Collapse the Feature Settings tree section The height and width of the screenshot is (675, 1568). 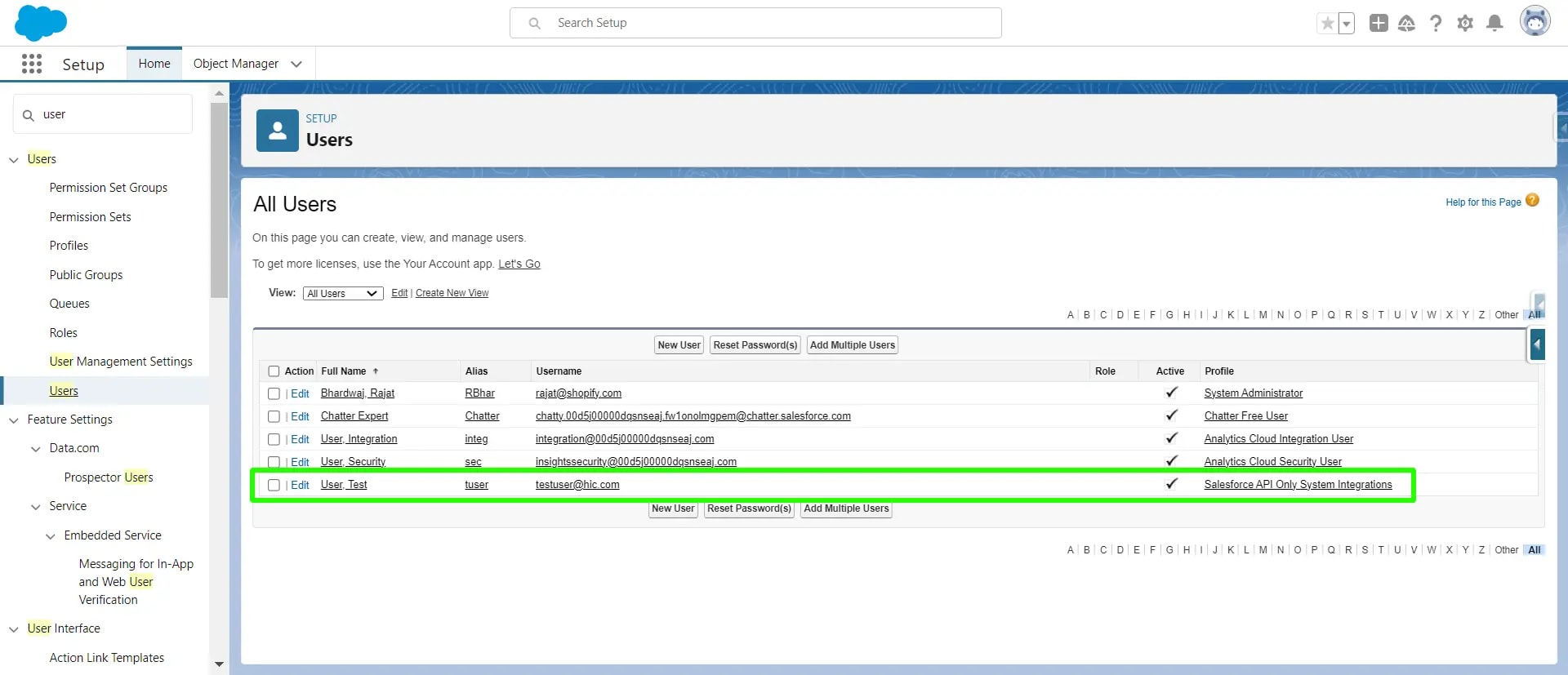[14, 420]
